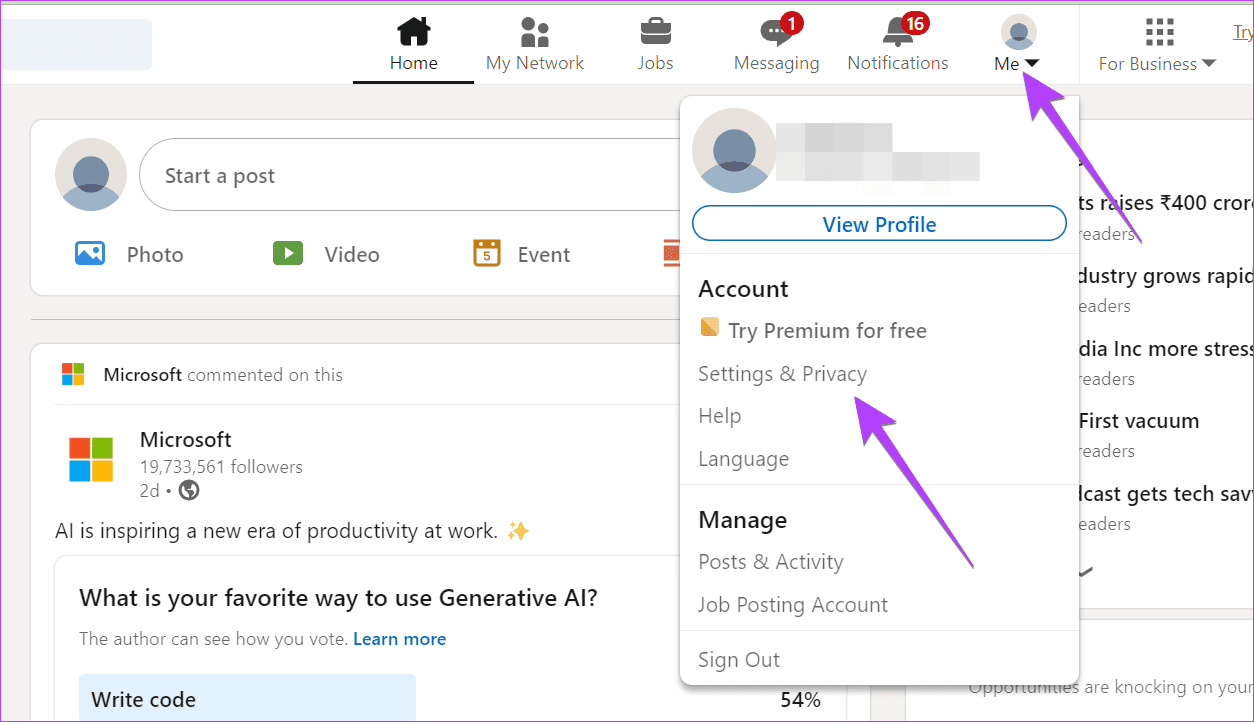Image resolution: width=1254 pixels, height=722 pixels.
Task: Open Posts & Activity
Action: (x=771, y=562)
